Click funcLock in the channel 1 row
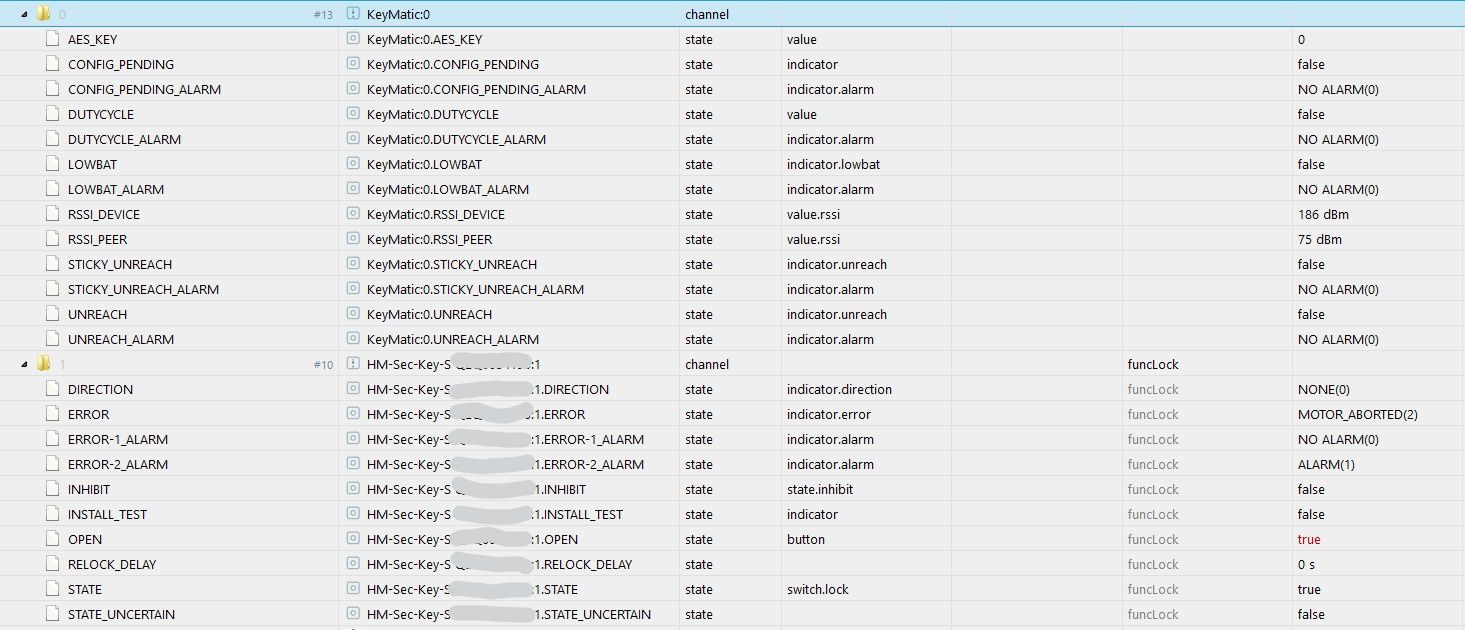This screenshot has width=1465, height=630. point(1152,364)
